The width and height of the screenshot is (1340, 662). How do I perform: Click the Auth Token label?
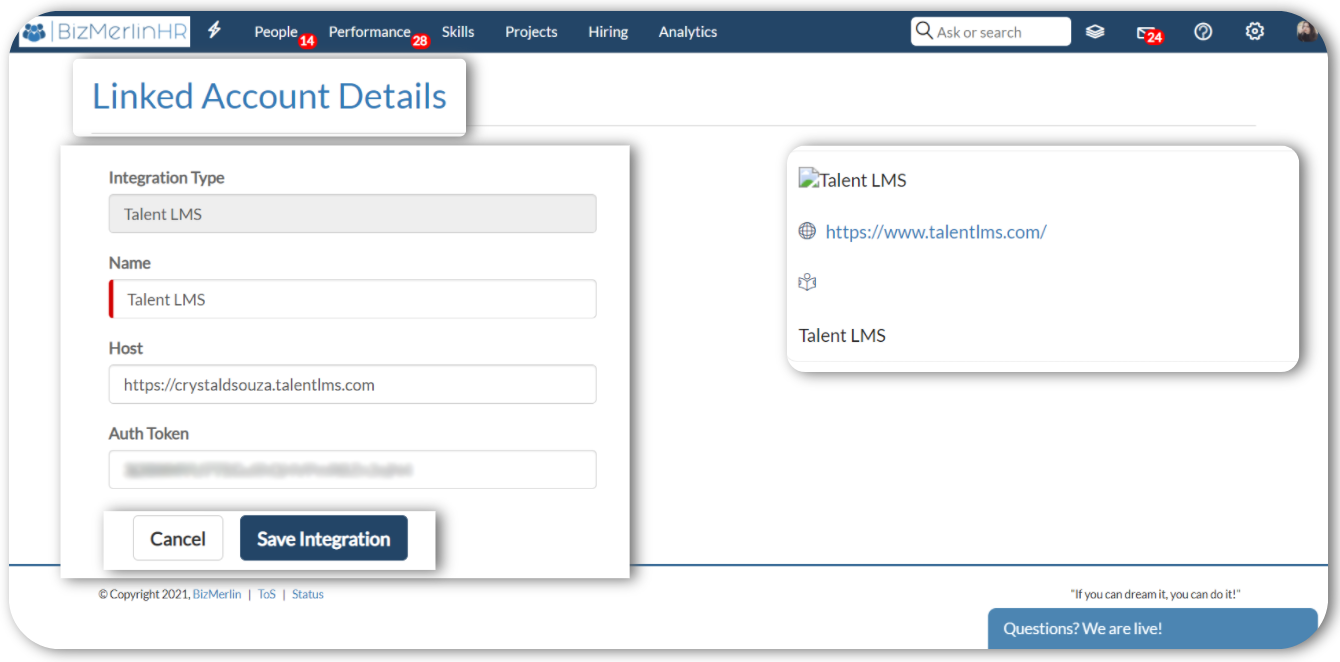pyautogui.click(x=149, y=433)
